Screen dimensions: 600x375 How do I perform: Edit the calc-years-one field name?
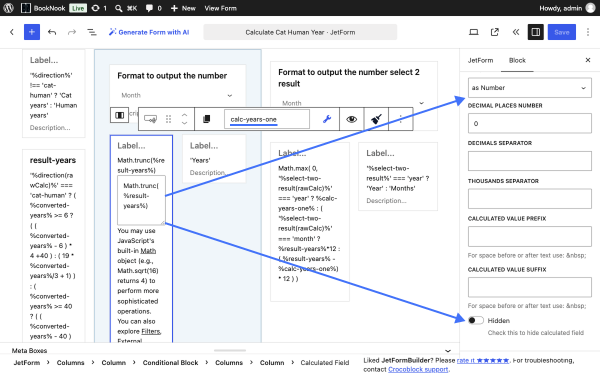(x=267, y=119)
